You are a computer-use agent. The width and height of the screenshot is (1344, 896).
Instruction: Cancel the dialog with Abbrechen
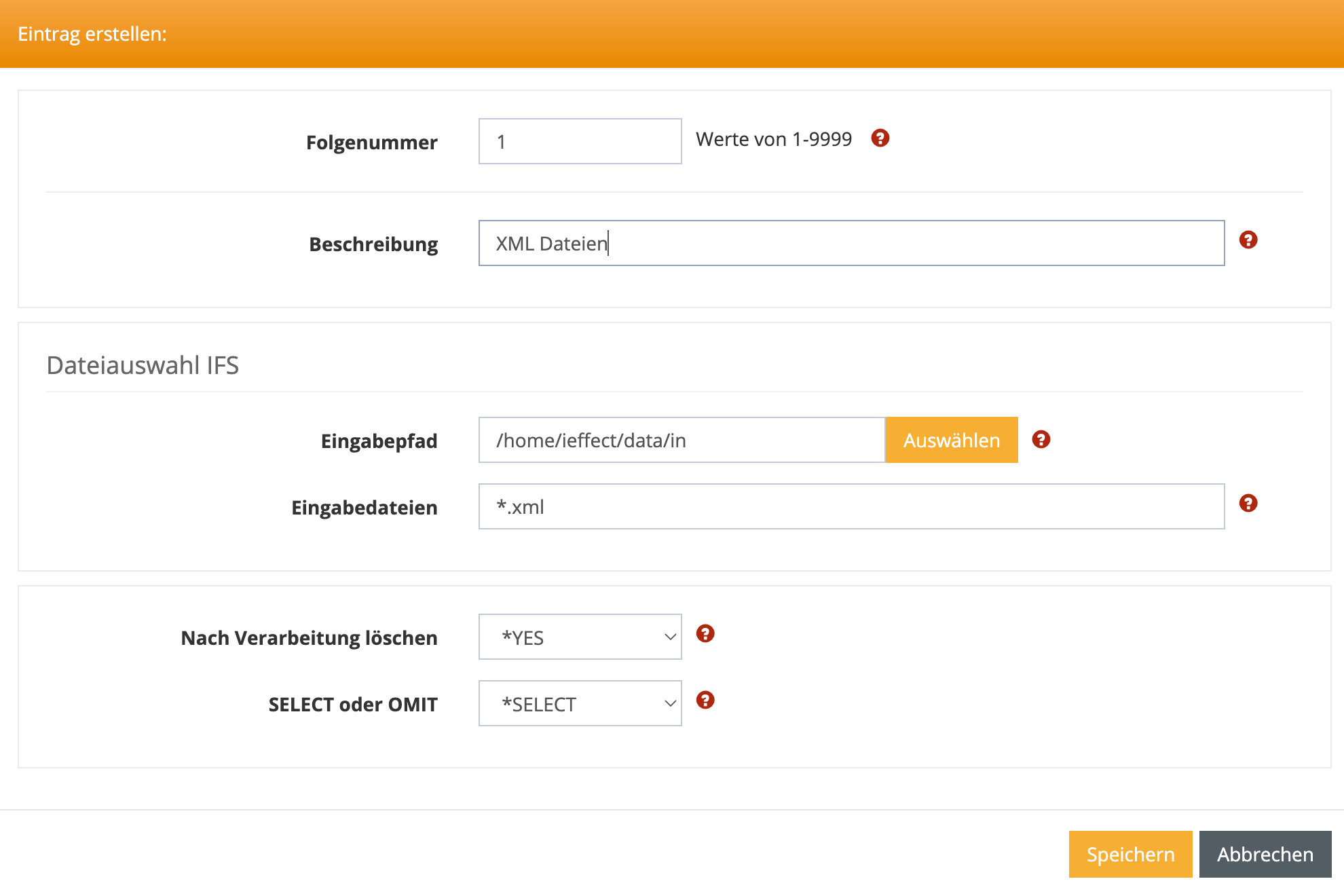point(1265,854)
